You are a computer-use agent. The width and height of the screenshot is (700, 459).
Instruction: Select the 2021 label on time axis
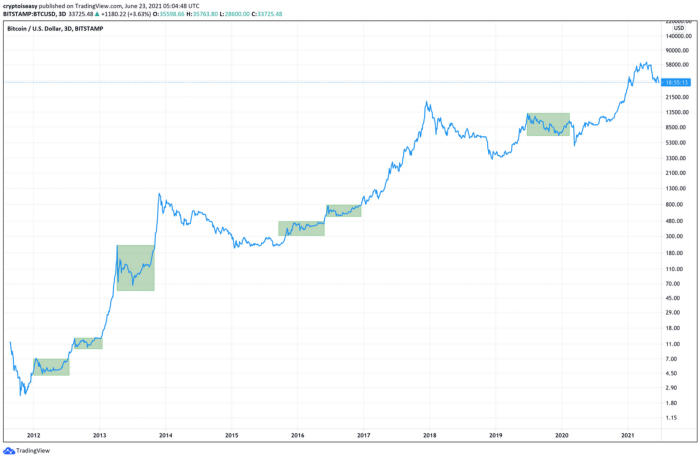pyautogui.click(x=627, y=436)
